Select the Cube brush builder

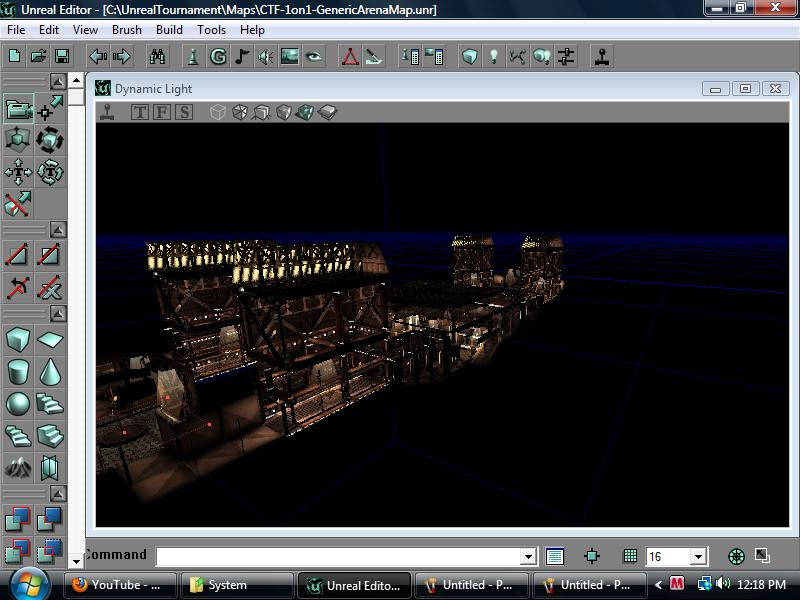coord(15,340)
